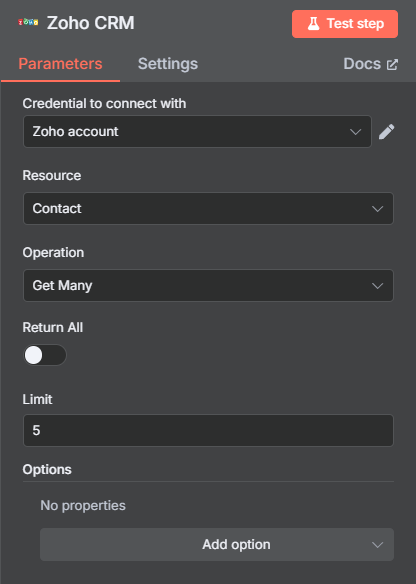Viewport: 416px width, 584px height.
Task: Open the Credential to connect with dropdown
Action: (197, 132)
